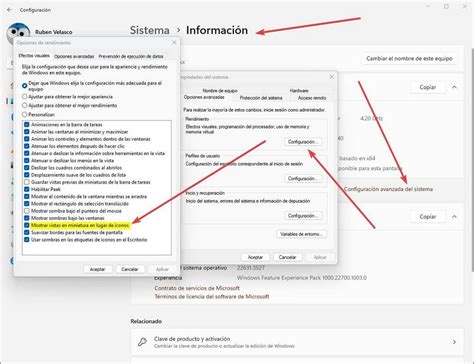Click Cancelar in Opciones de rendimiento

130,269
